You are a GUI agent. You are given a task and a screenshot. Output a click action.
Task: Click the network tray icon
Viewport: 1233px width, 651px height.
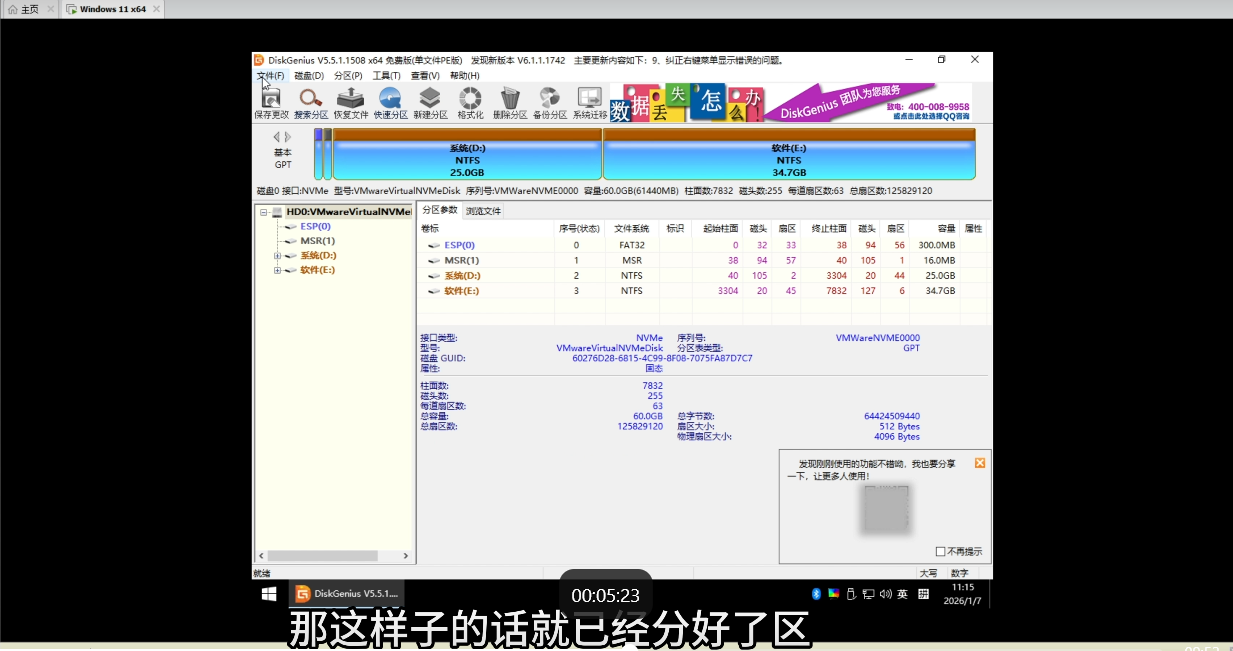click(x=868, y=594)
